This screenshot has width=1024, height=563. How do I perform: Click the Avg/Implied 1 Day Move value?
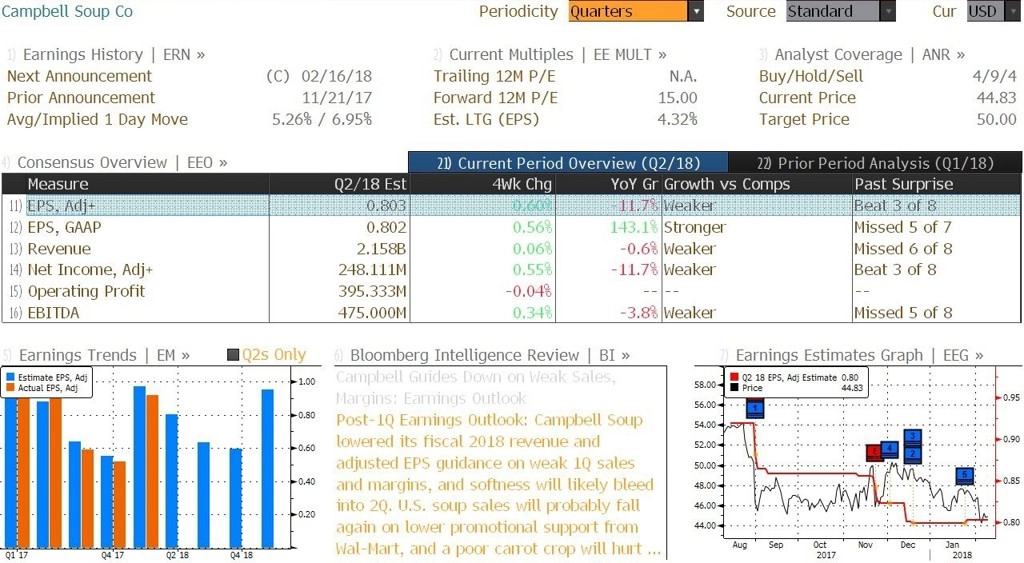pyautogui.click(x=322, y=120)
